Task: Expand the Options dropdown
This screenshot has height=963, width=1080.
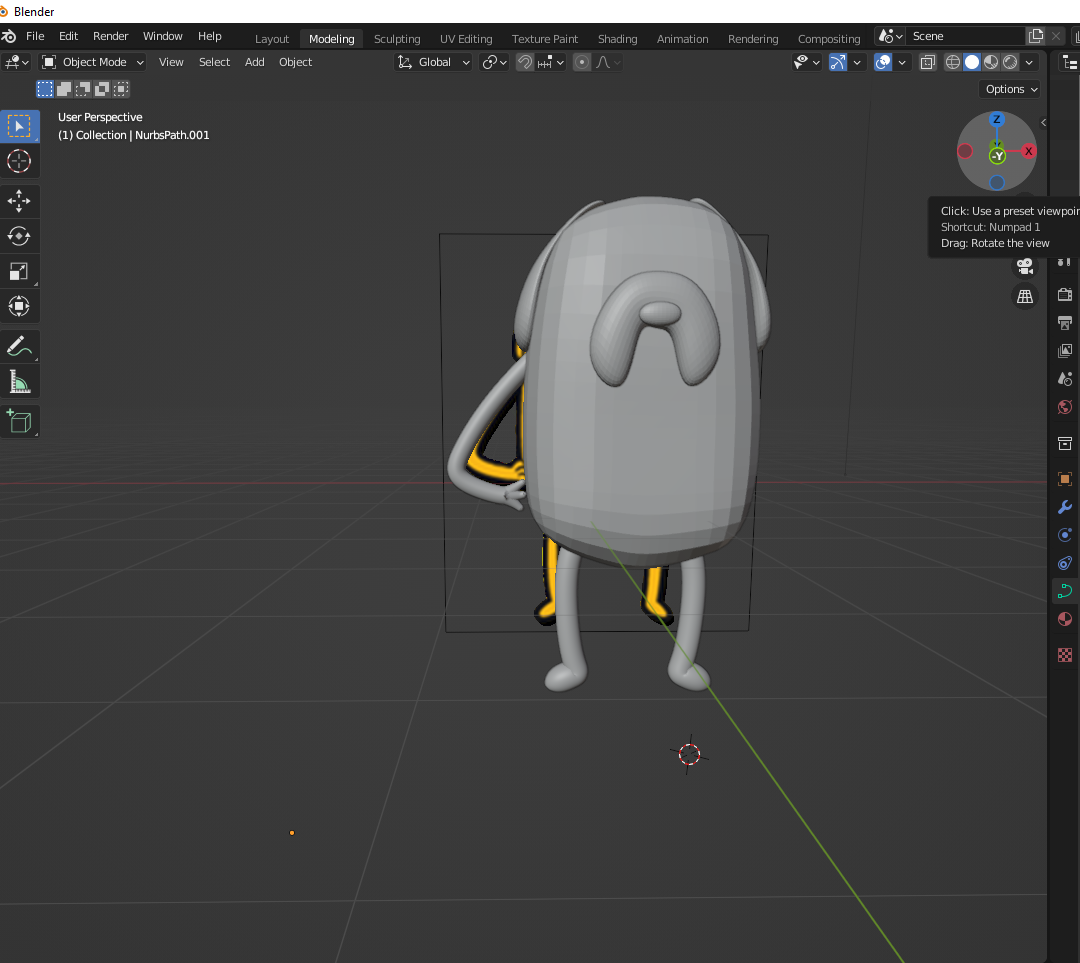Action: tap(1009, 89)
